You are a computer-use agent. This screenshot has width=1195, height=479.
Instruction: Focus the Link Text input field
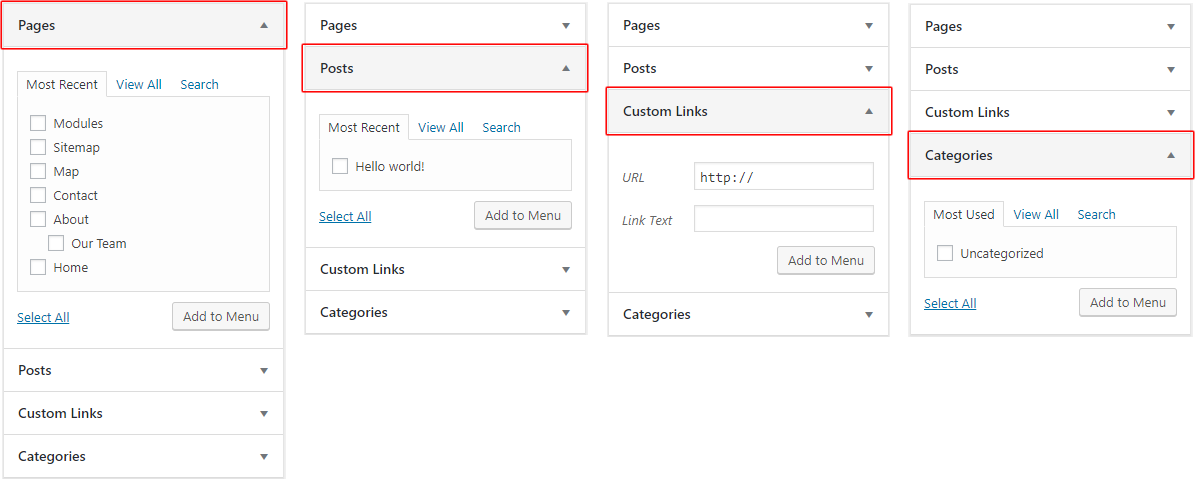click(783, 219)
